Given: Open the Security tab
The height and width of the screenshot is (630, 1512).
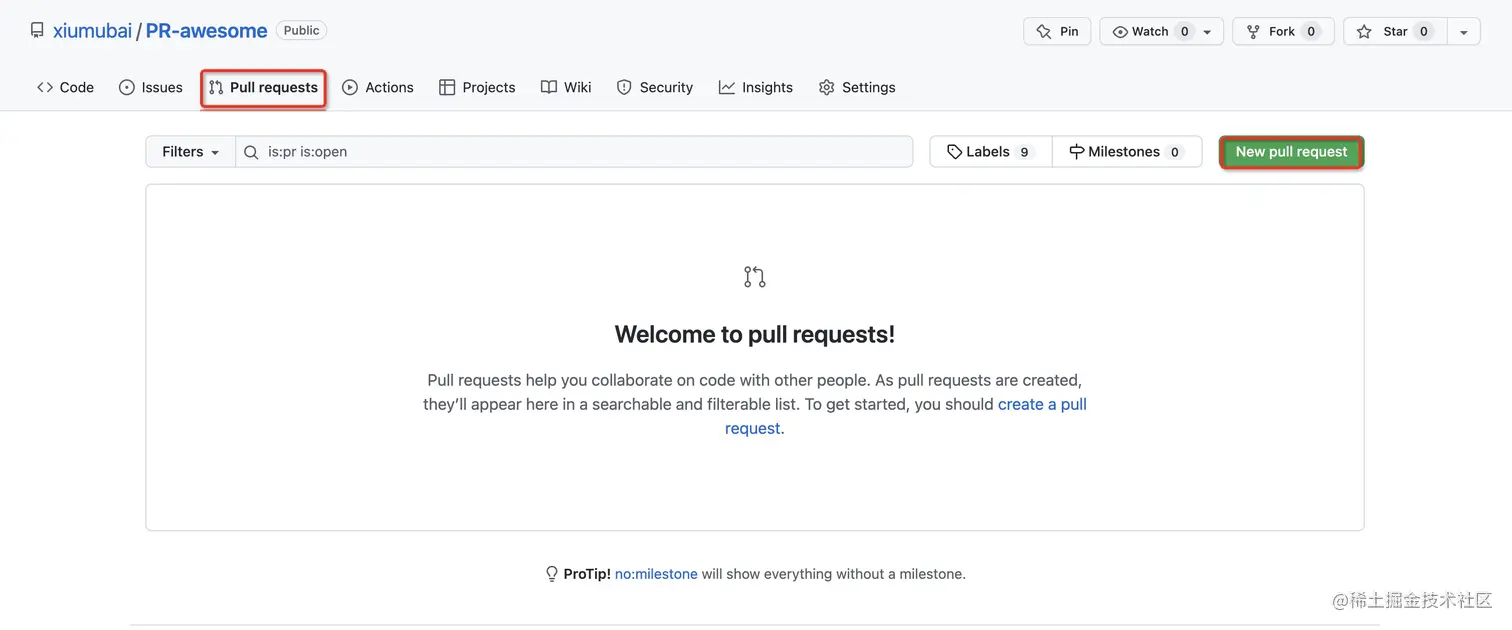Looking at the screenshot, I should tap(655, 87).
